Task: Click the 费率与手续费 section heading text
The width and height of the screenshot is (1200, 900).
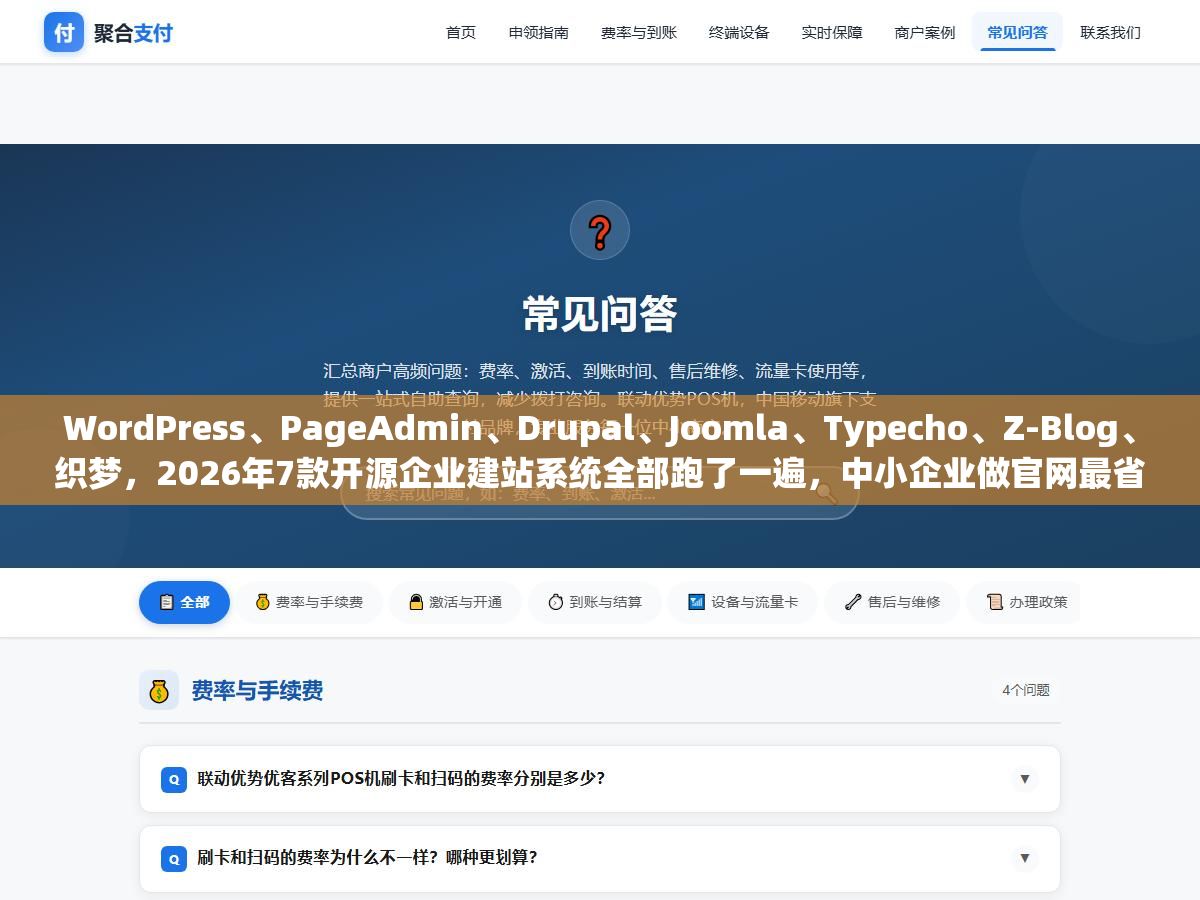Action: point(257,690)
